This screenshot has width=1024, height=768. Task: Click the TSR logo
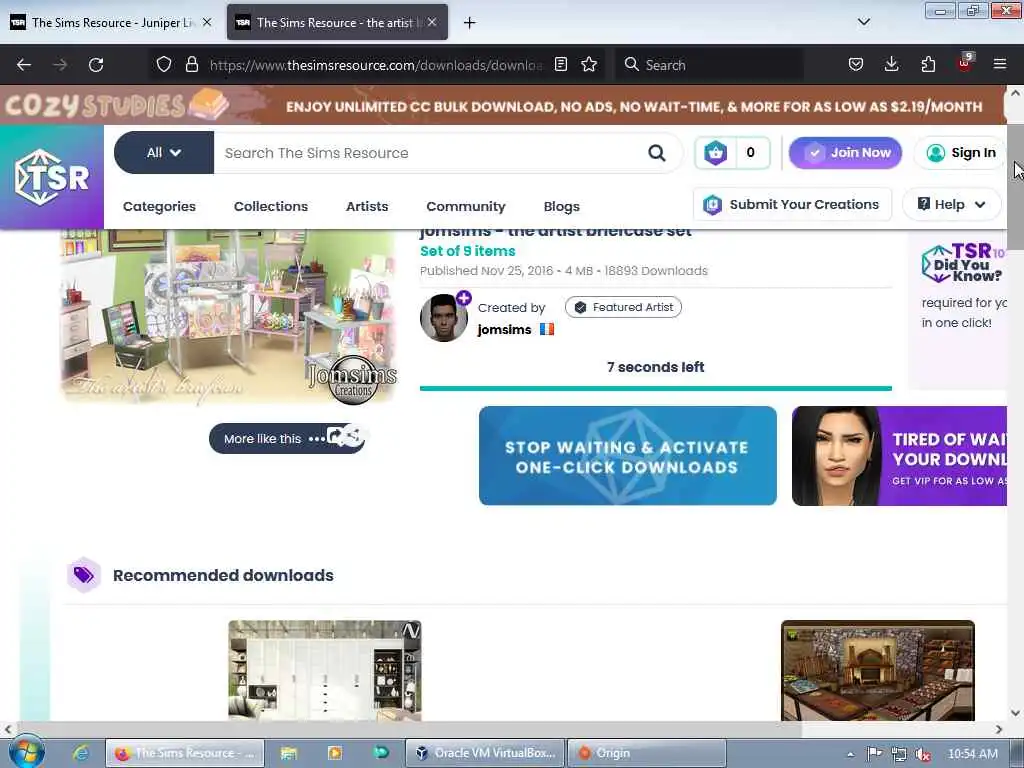coord(52,177)
